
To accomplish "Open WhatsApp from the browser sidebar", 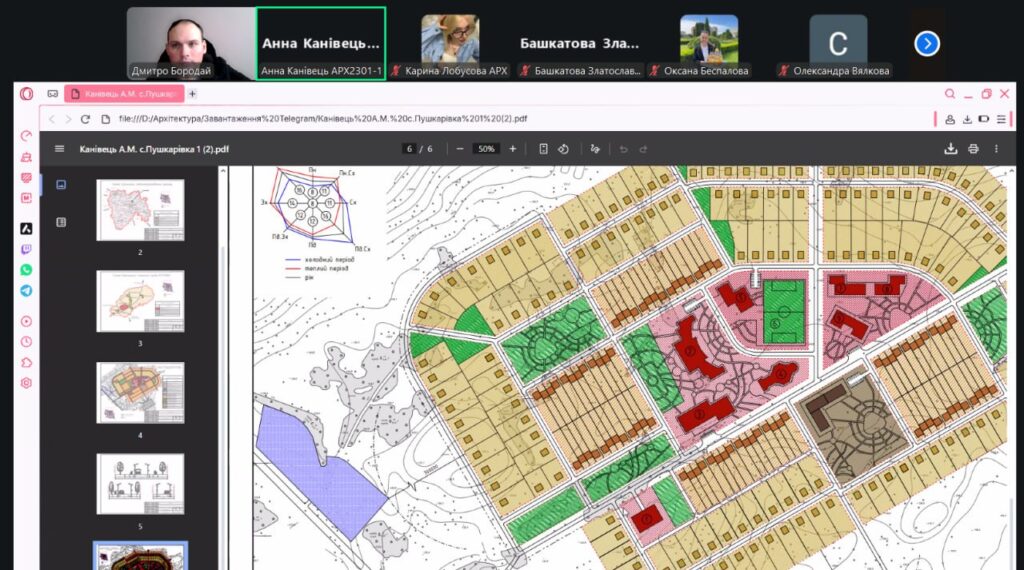I will click(x=26, y=270).
